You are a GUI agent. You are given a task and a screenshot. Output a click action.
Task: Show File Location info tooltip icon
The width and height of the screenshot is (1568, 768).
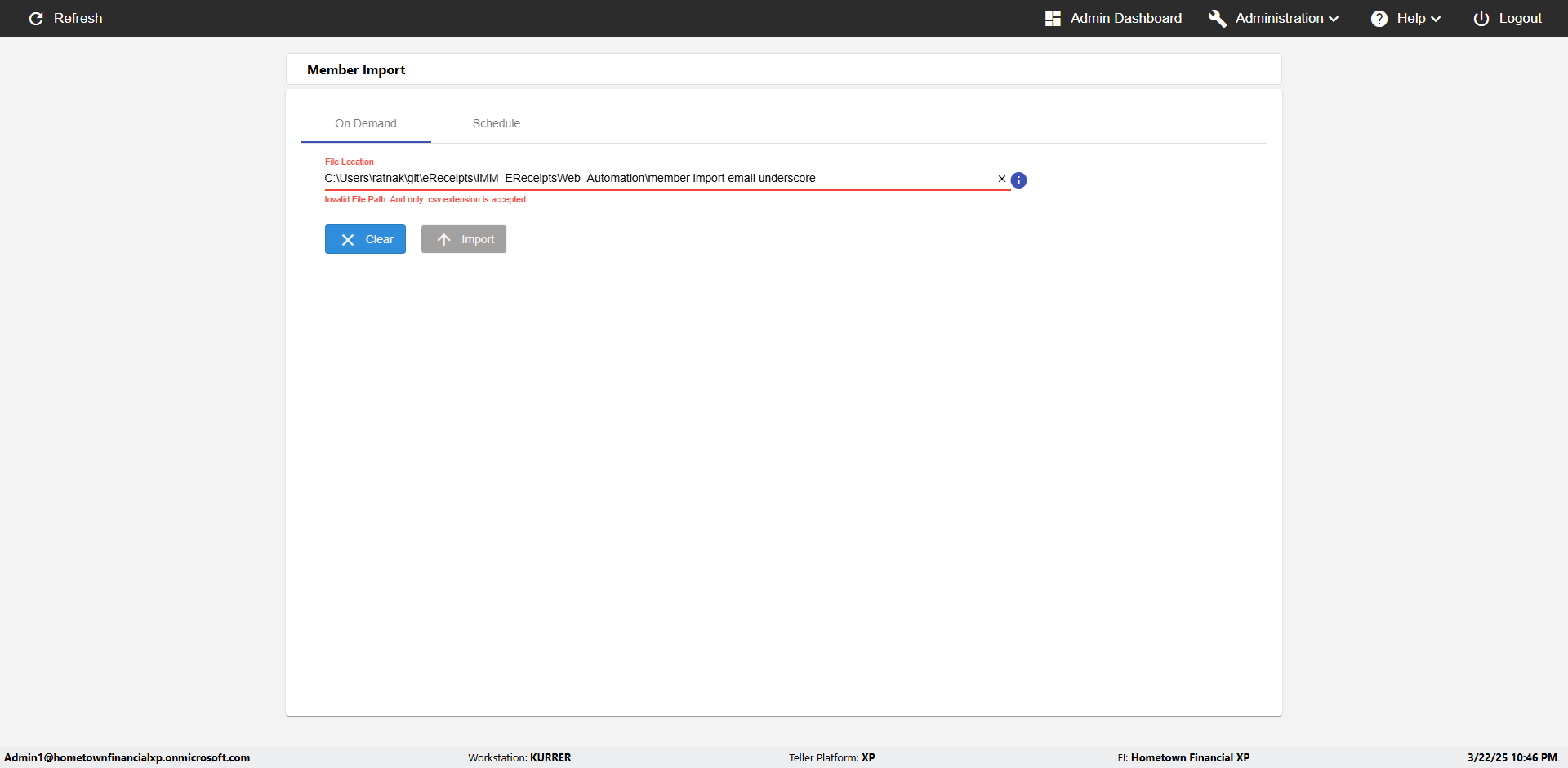click(1019, 180)
